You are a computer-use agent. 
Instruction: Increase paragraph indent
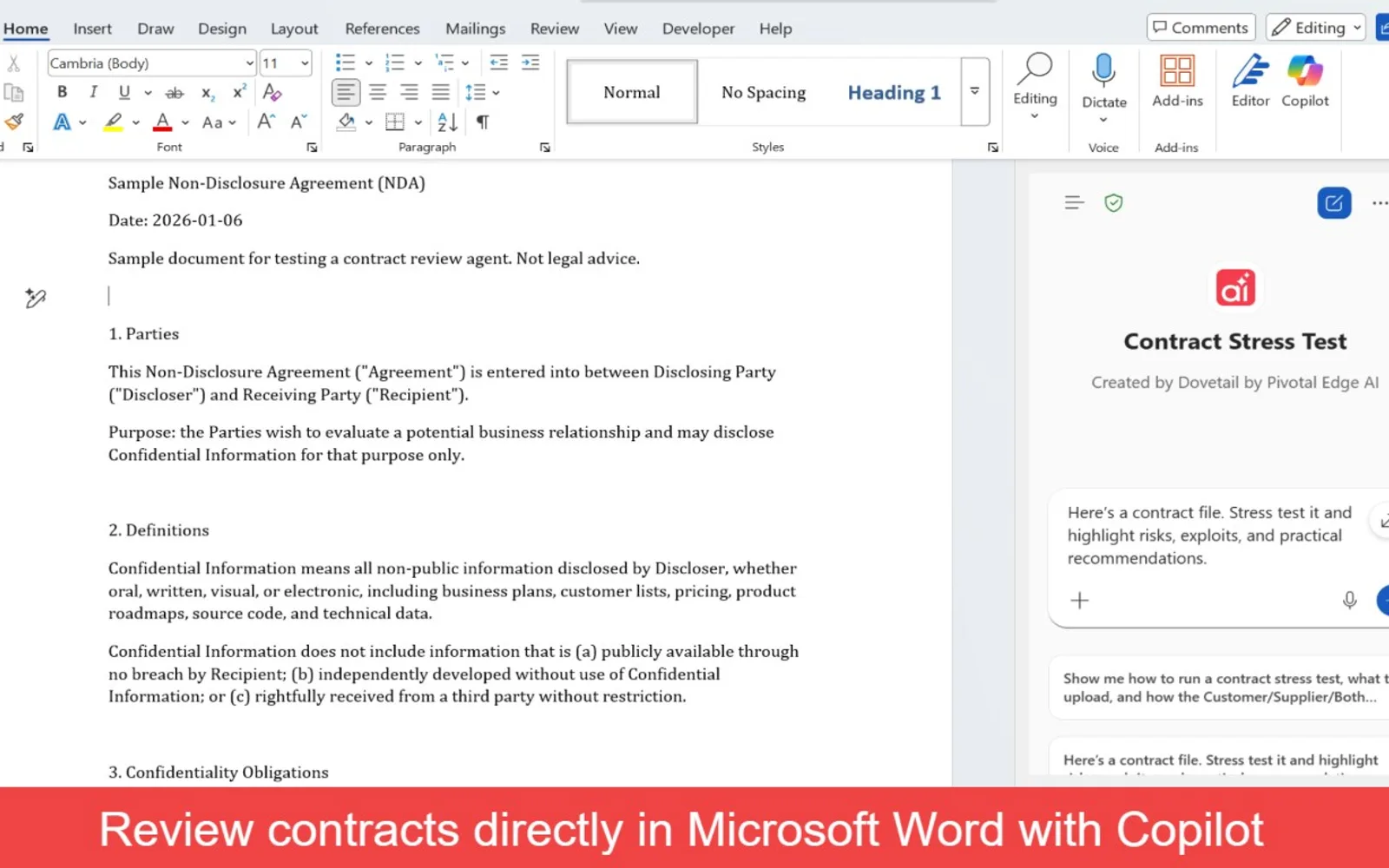[530, 62]
